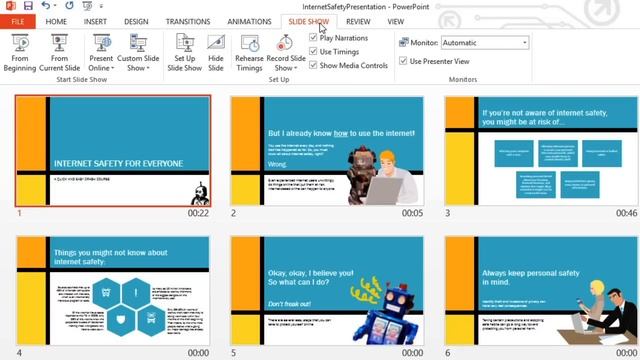Expand the Present Online dropdown arrow
640x360 pixels.
pos(113,68)
